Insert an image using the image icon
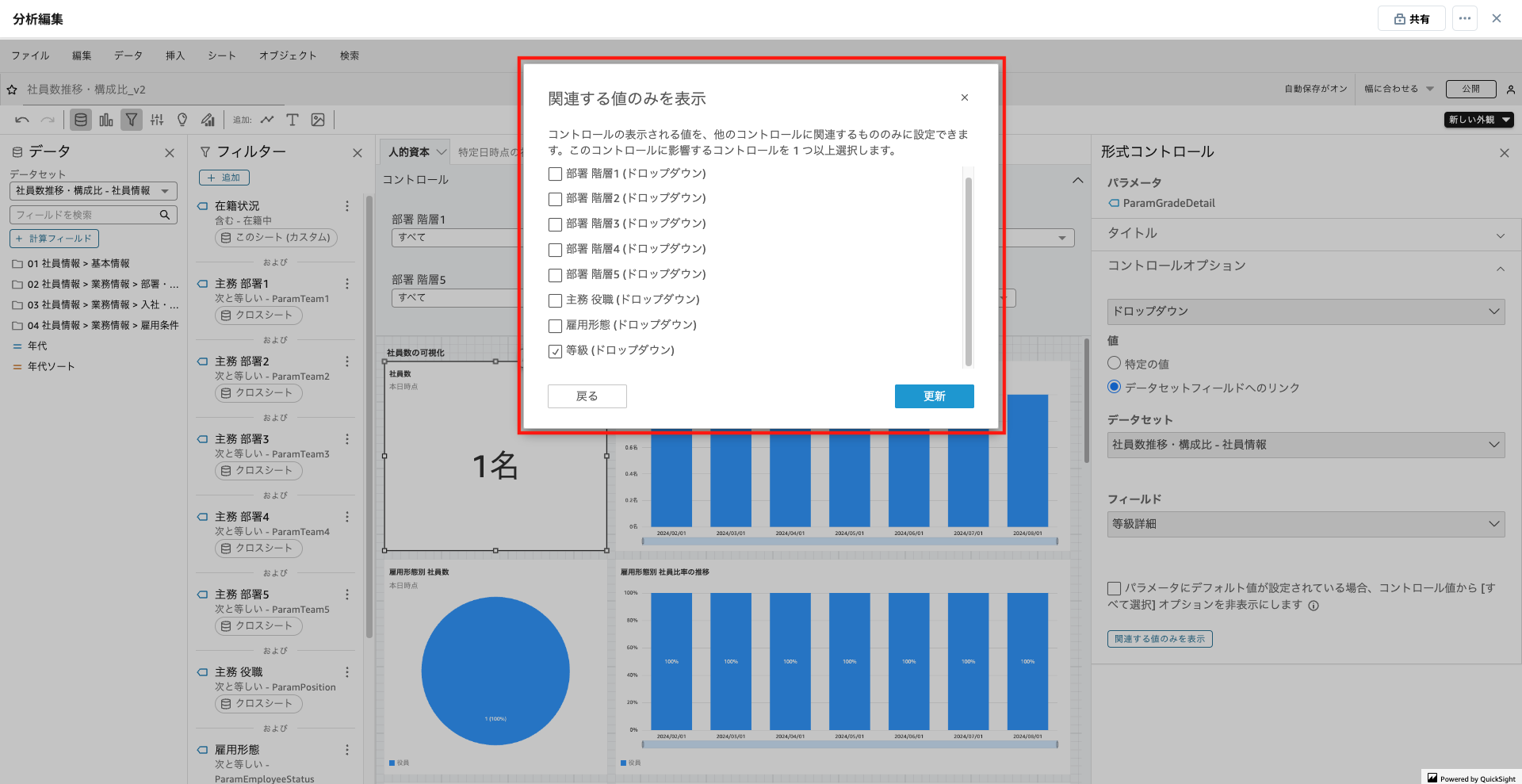 319,120
